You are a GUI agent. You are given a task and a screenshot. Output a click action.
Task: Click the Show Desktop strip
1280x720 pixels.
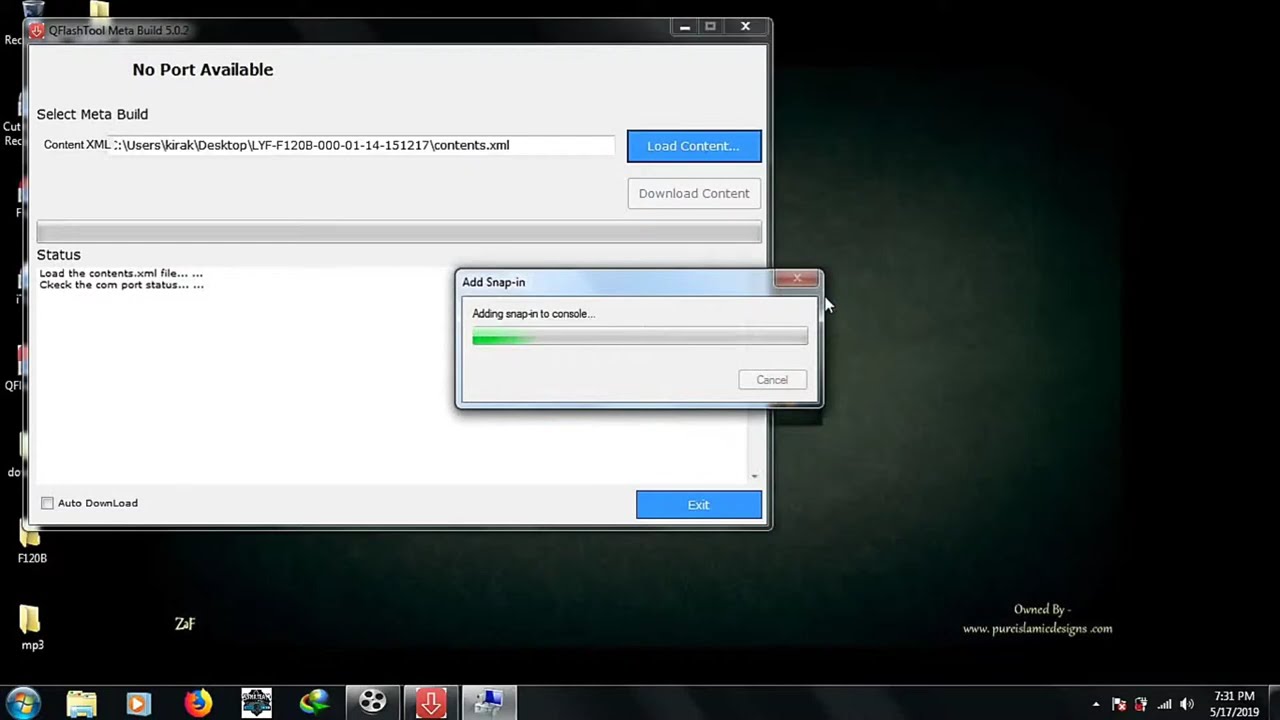(1273, 703)
